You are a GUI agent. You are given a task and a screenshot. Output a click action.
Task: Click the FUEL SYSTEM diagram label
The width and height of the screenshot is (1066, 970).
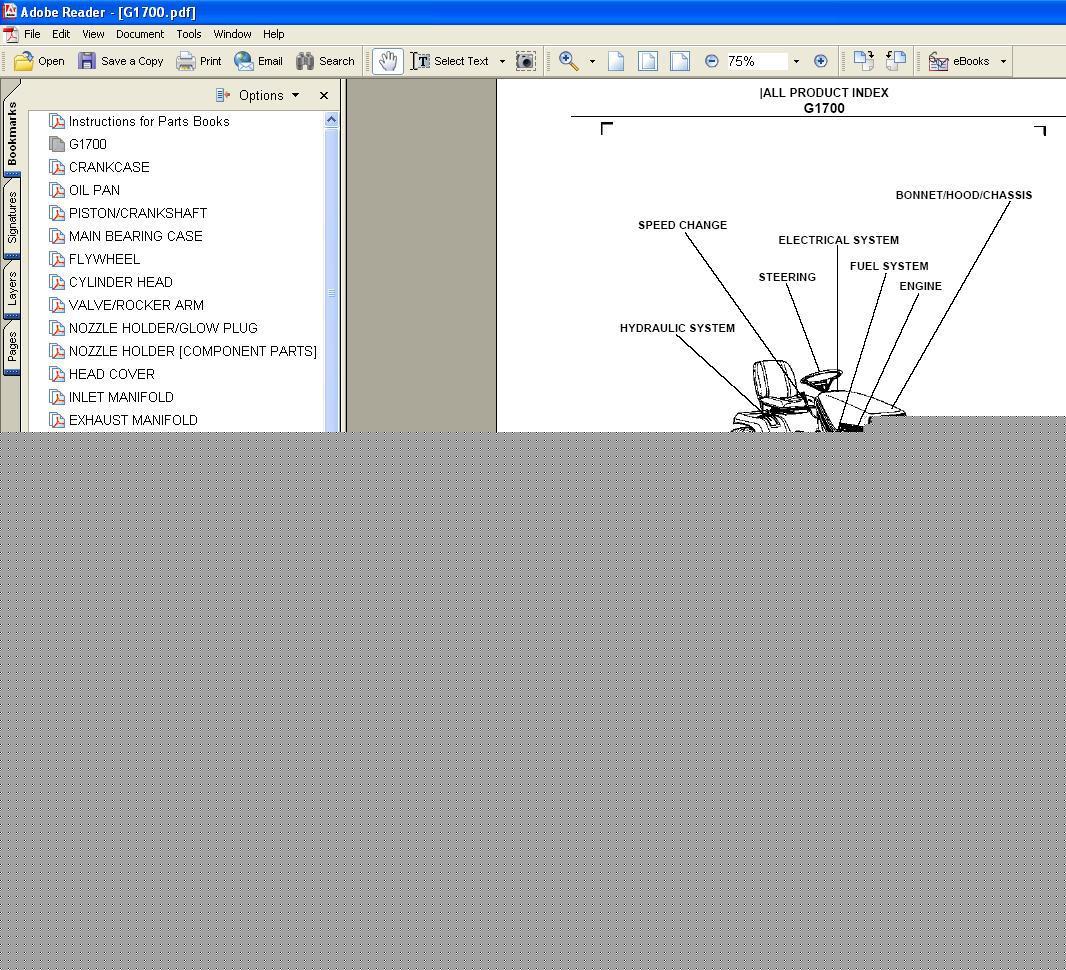pyautogui.click(x=889, y=266)
